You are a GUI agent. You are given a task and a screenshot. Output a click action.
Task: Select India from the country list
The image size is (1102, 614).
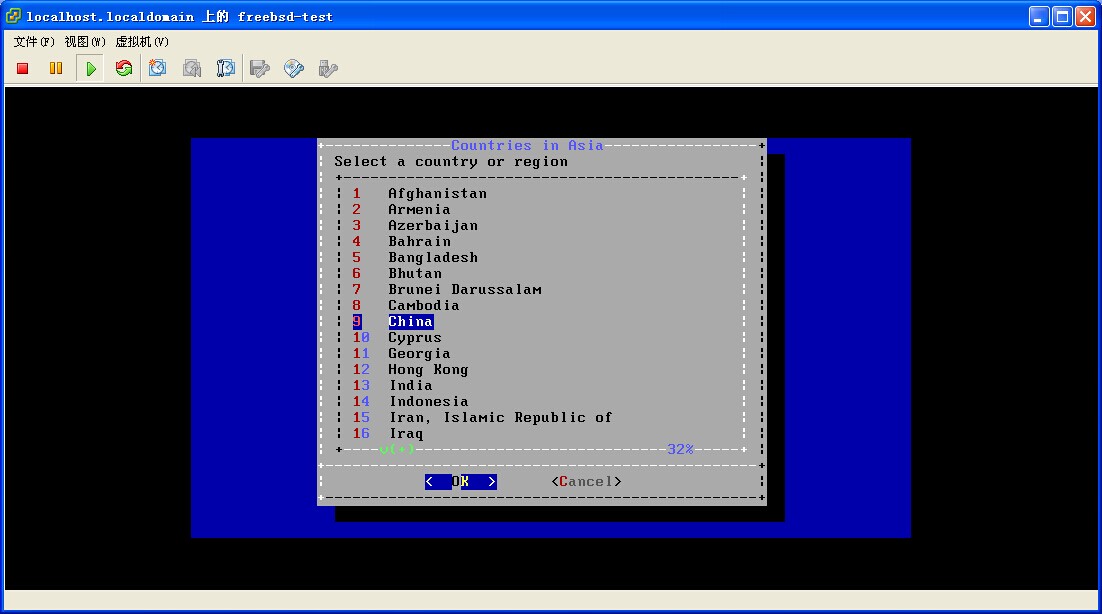tap(410, 385)
